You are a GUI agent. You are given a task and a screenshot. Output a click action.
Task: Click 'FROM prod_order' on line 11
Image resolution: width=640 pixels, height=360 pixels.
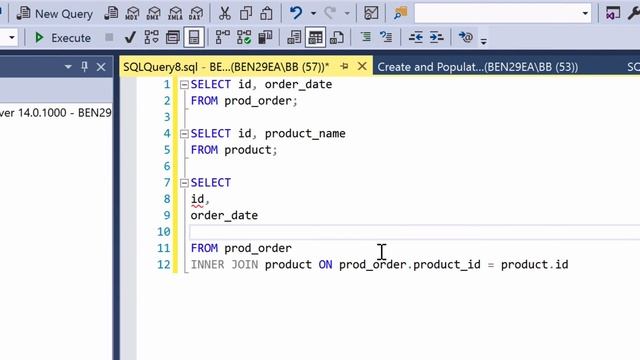click(241, 248)
